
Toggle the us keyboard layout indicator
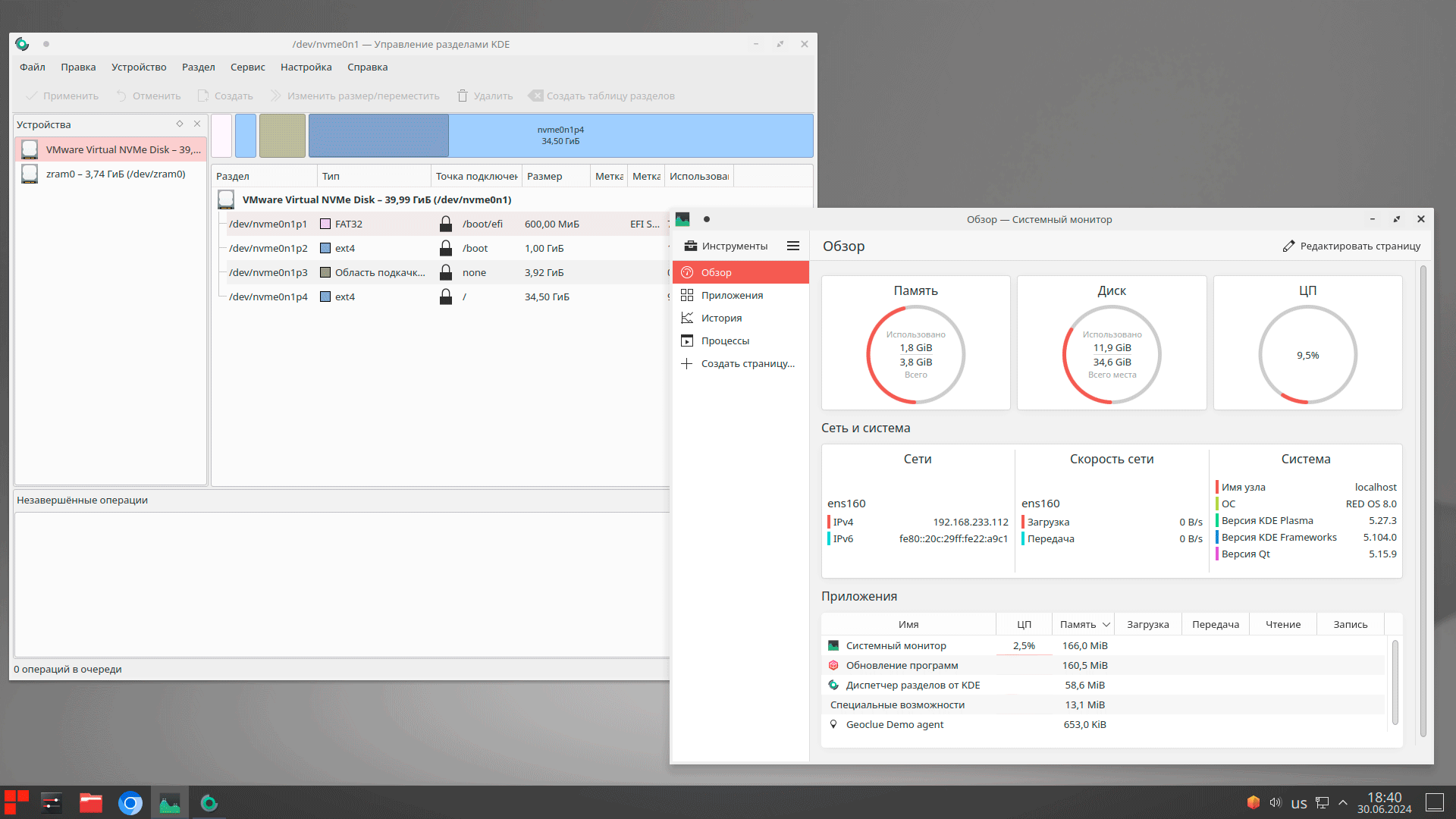[x=1299, y=803]
